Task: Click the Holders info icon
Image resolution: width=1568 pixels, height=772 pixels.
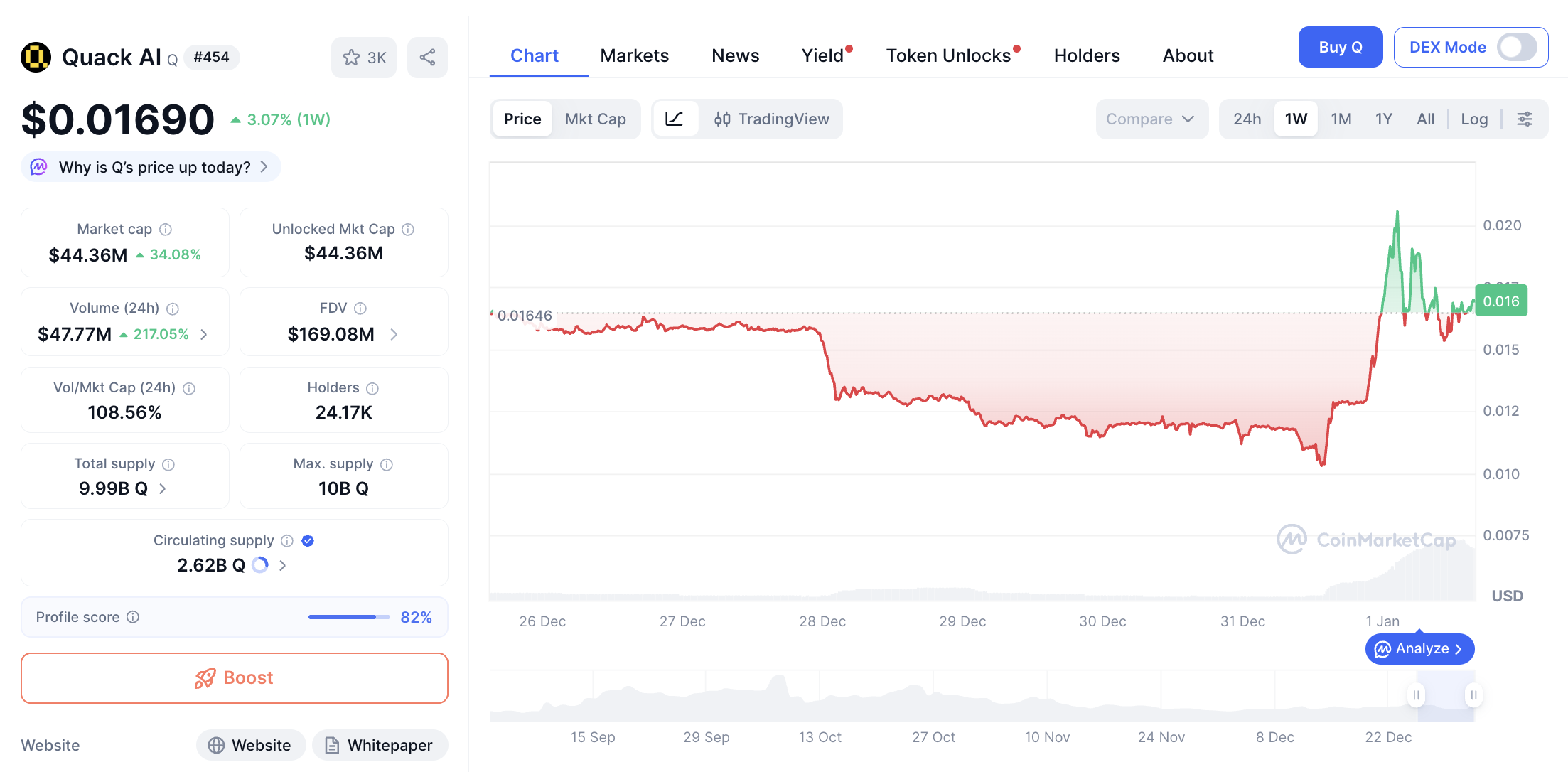Action: tap(372, 388)
